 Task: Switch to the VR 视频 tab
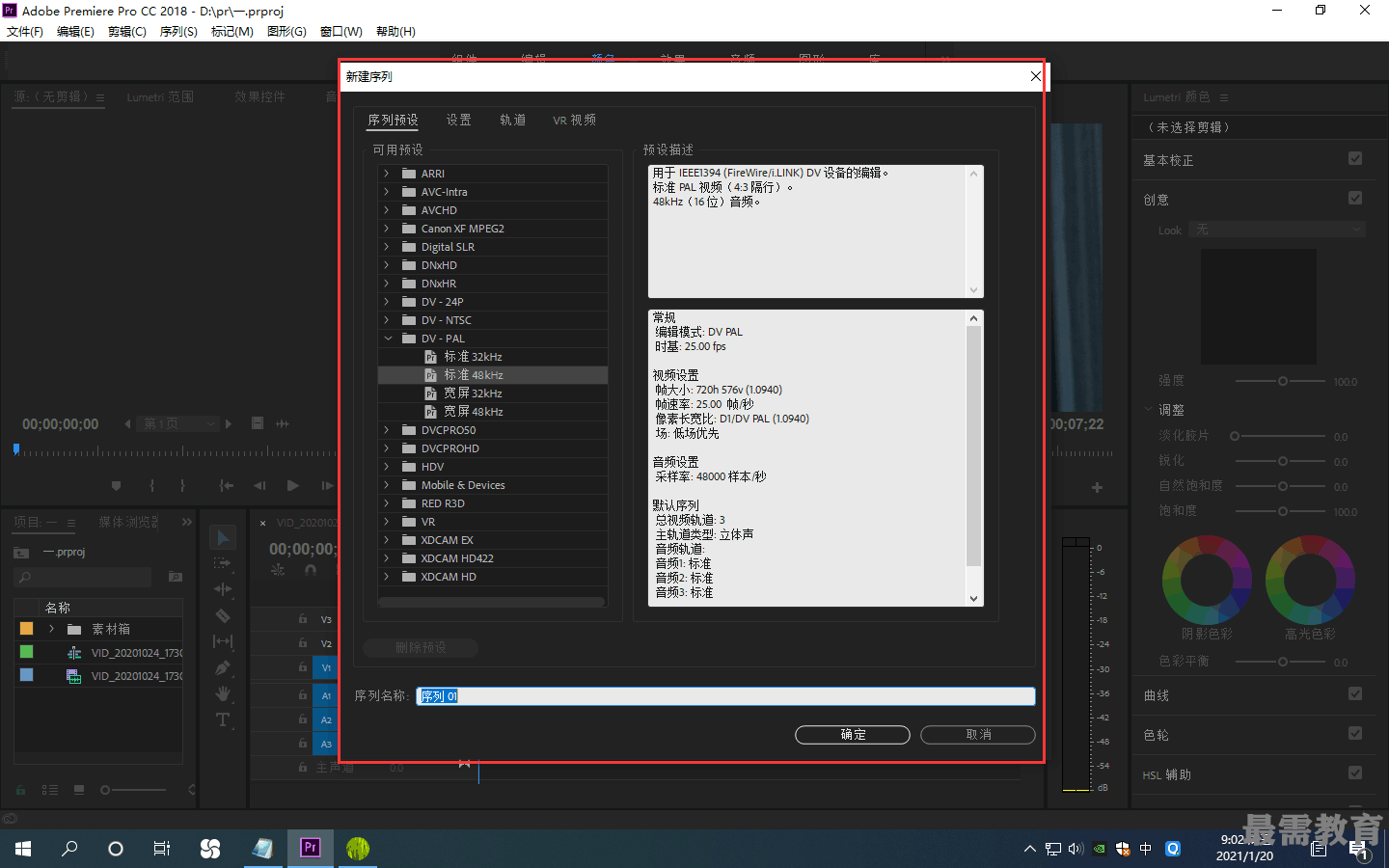tap(574, 120)
